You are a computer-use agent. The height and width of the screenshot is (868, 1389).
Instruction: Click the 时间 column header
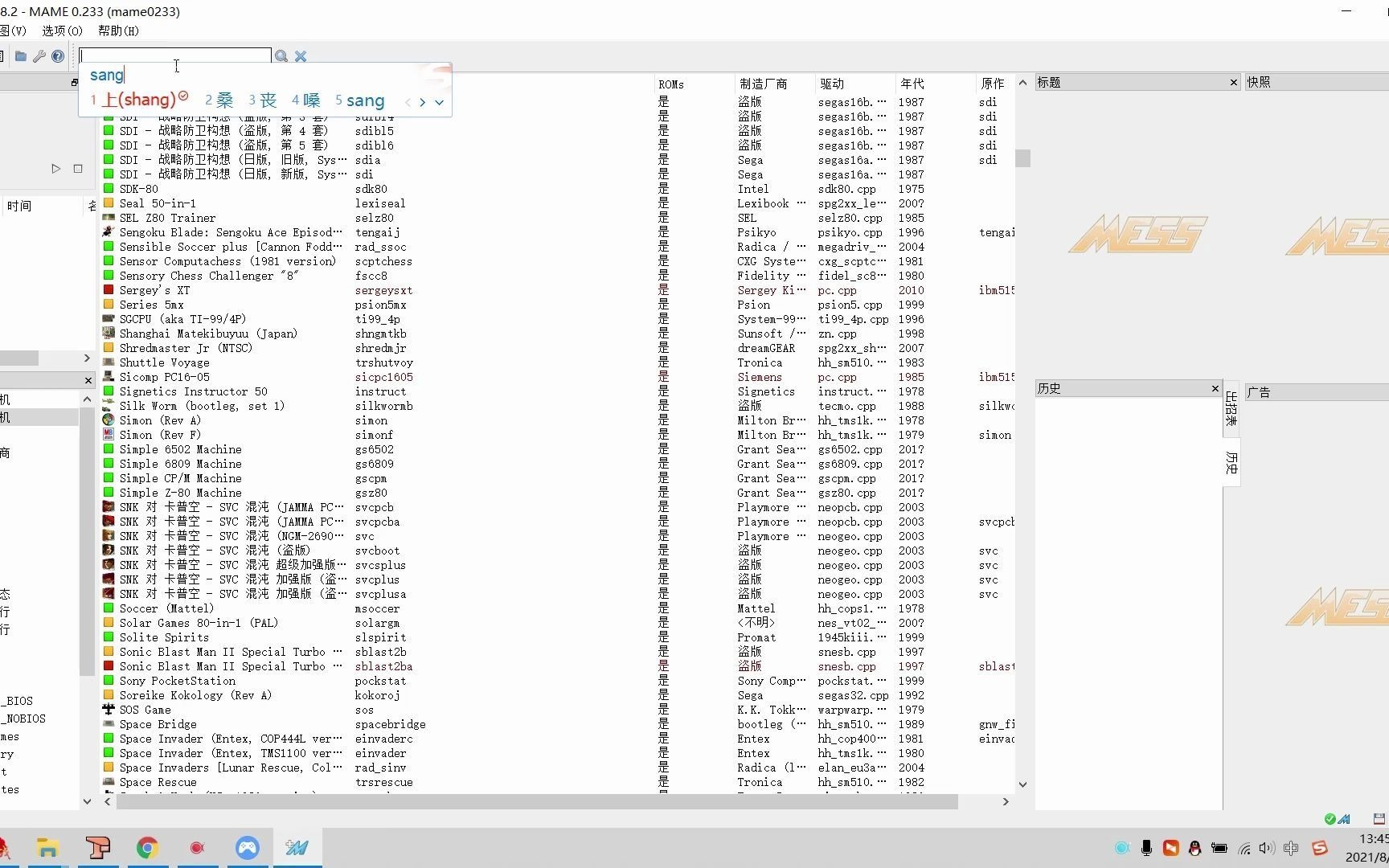click(x=19, y=206)
